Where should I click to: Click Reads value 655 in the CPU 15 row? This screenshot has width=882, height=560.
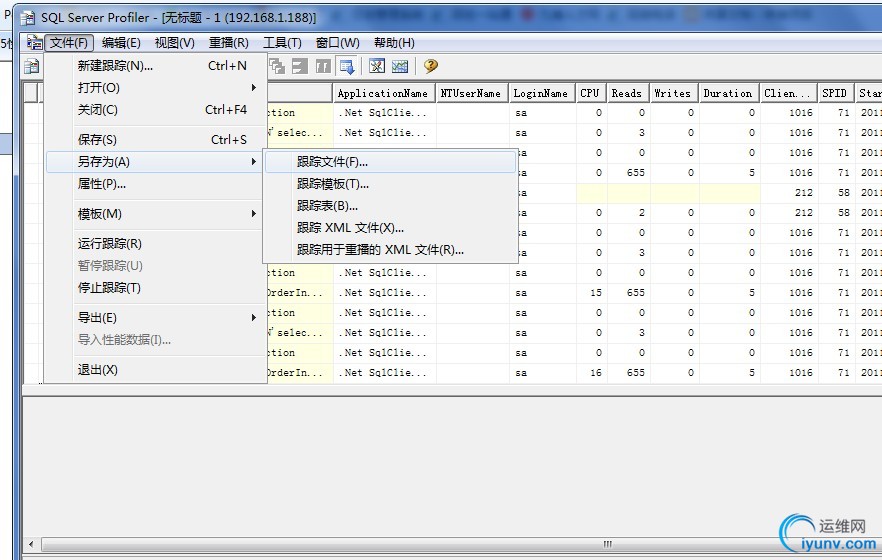tap(628, 293)
